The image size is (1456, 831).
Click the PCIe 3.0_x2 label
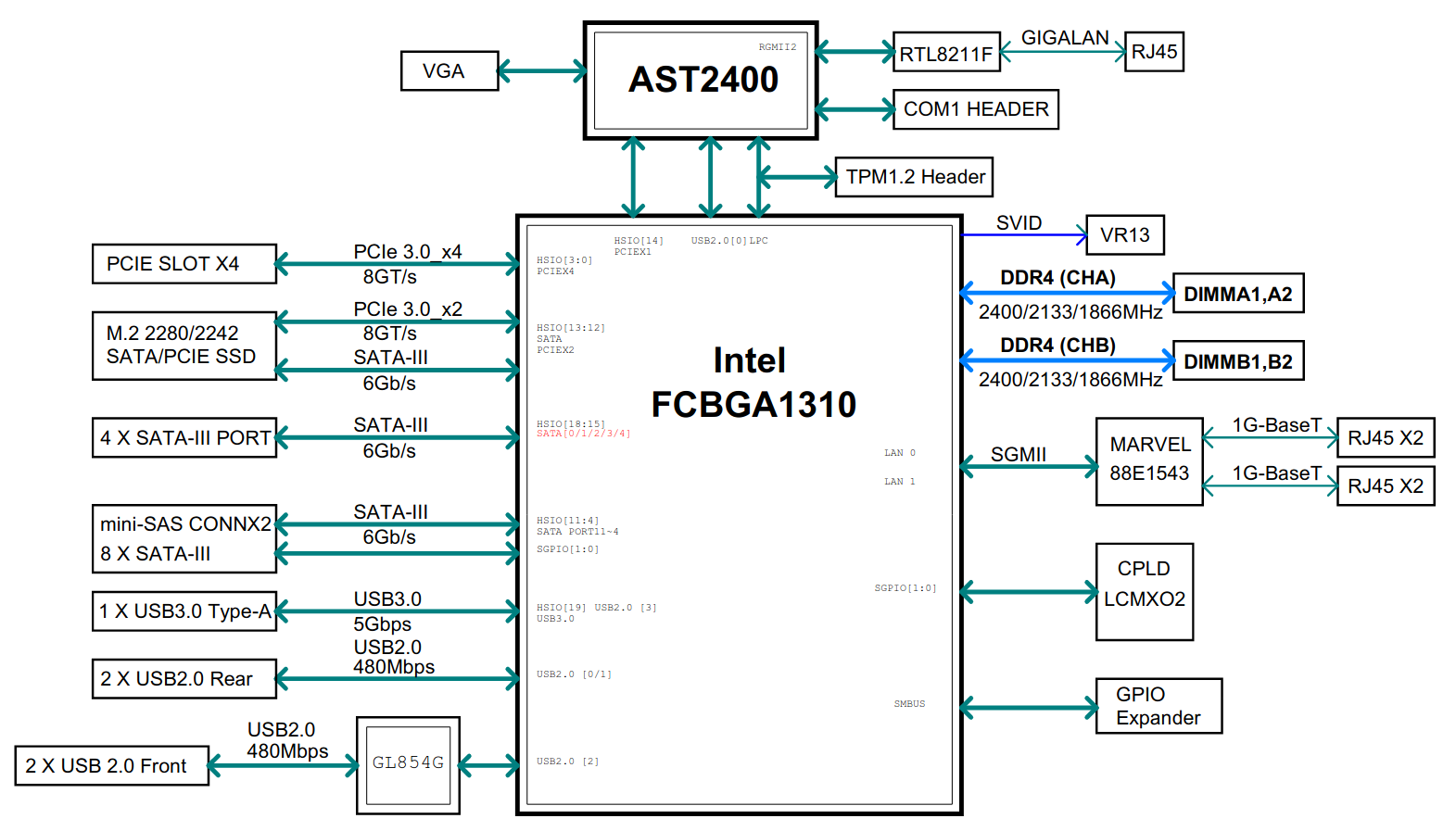pos(407,309)
